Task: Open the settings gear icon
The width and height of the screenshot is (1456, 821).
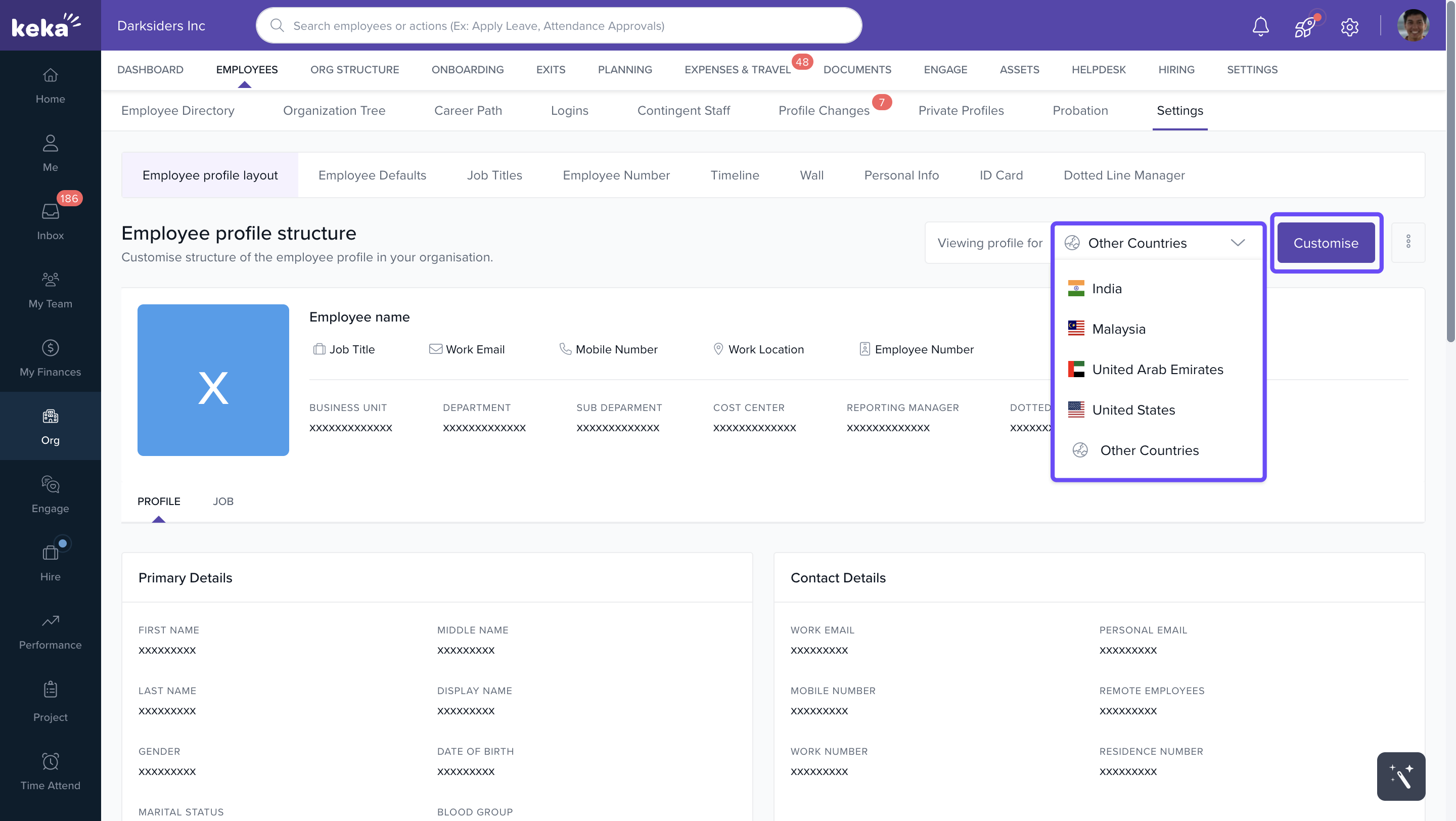Action: pos(1349,26)
